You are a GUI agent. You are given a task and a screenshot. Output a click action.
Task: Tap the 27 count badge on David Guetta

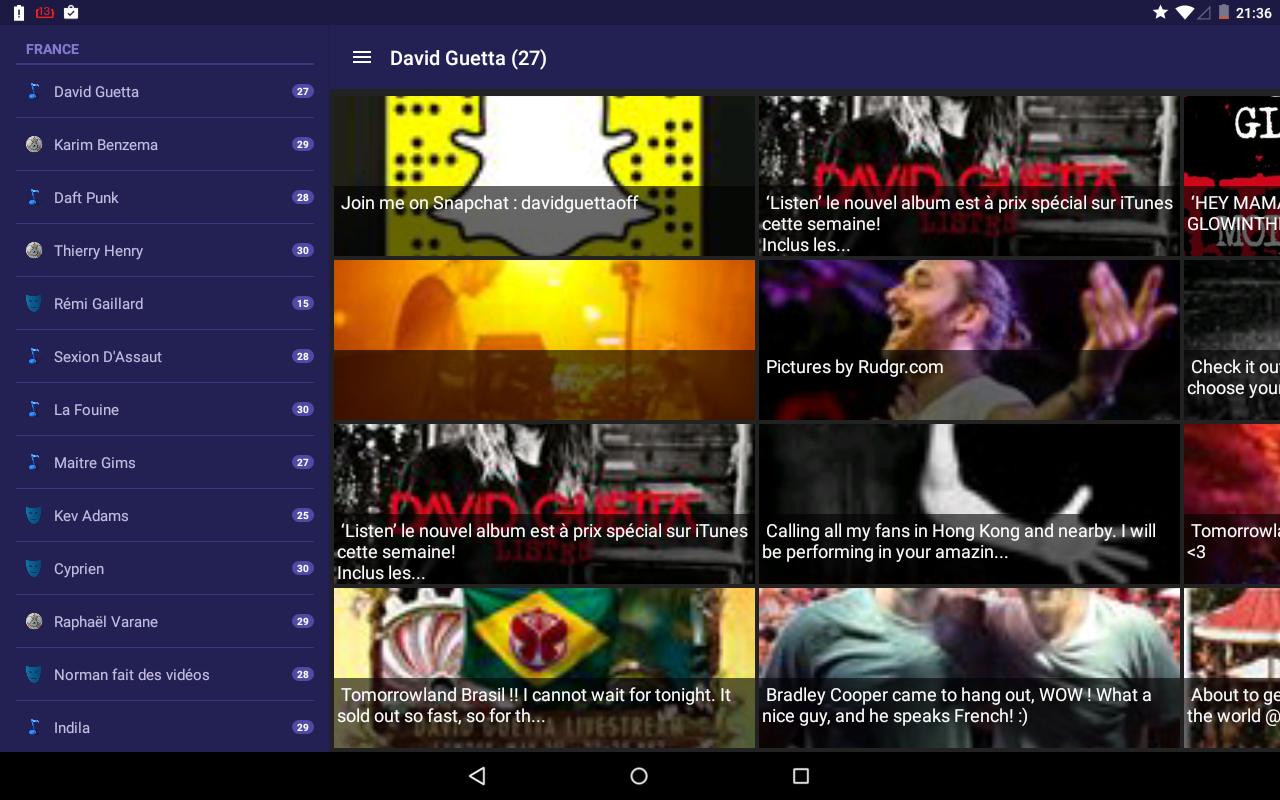coord(303,91)
